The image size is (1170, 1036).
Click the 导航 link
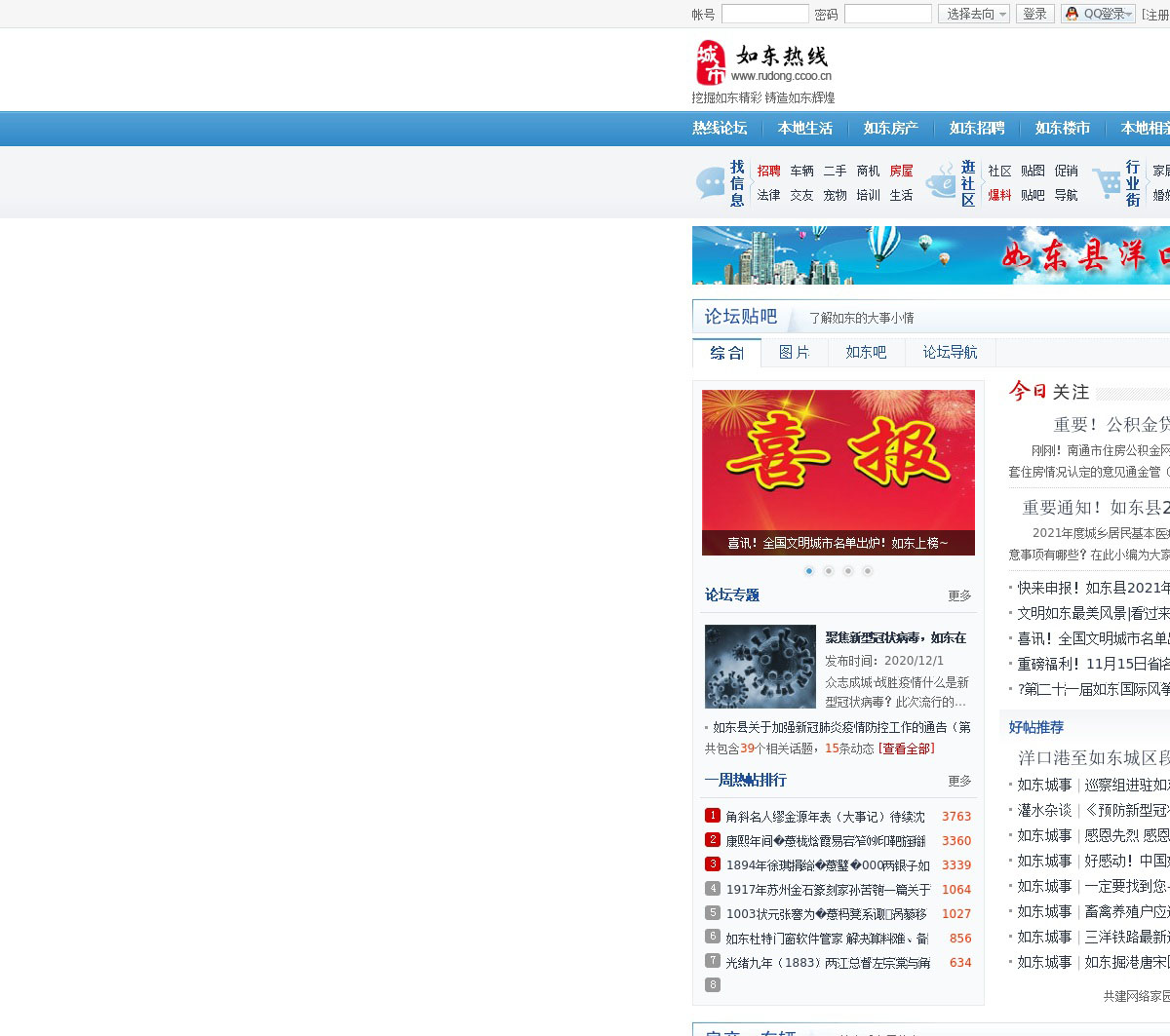(1067, 195)
